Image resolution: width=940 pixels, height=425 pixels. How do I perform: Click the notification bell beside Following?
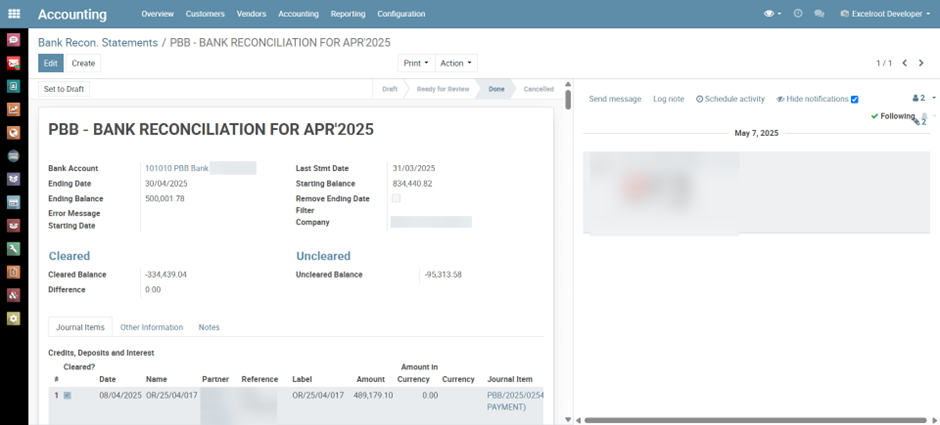coord(924,116)
